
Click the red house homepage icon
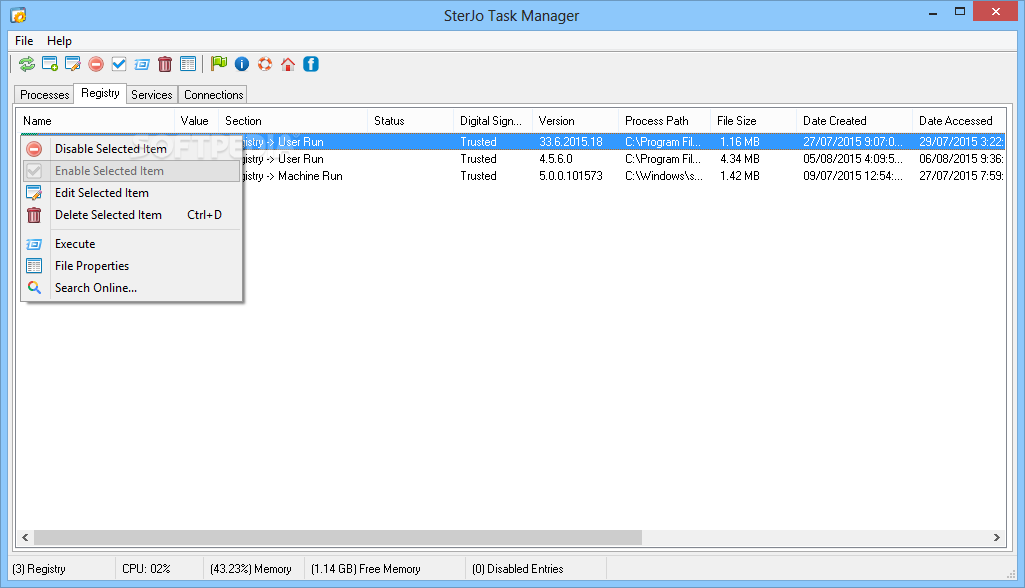pyautogui.click(x=288, y=64)
